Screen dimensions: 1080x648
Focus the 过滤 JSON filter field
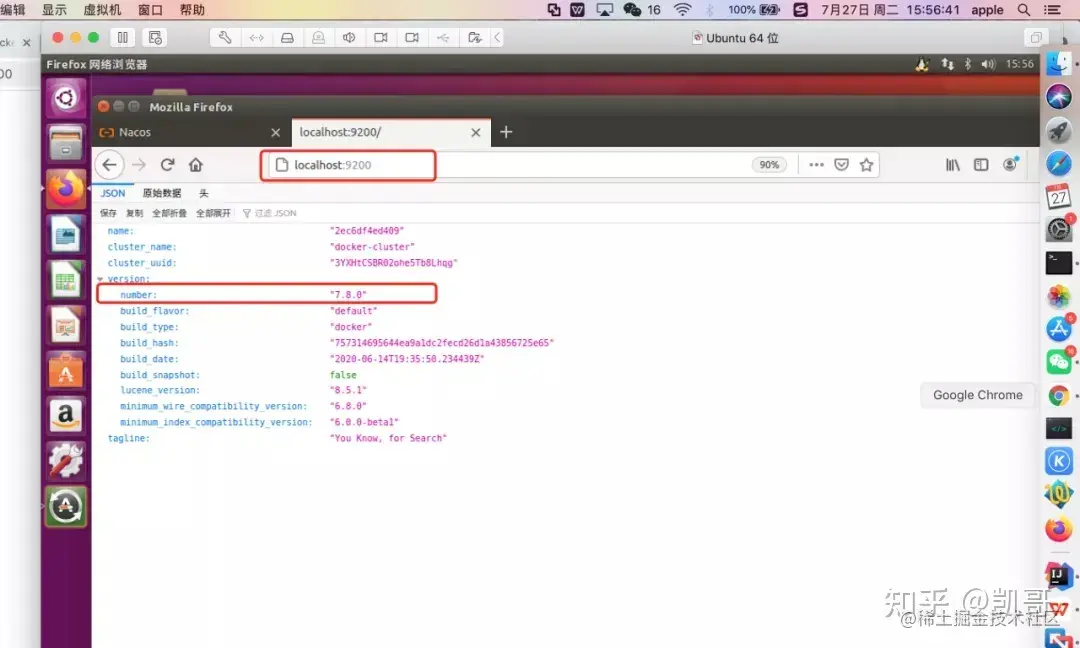click(x=276, y=213)
